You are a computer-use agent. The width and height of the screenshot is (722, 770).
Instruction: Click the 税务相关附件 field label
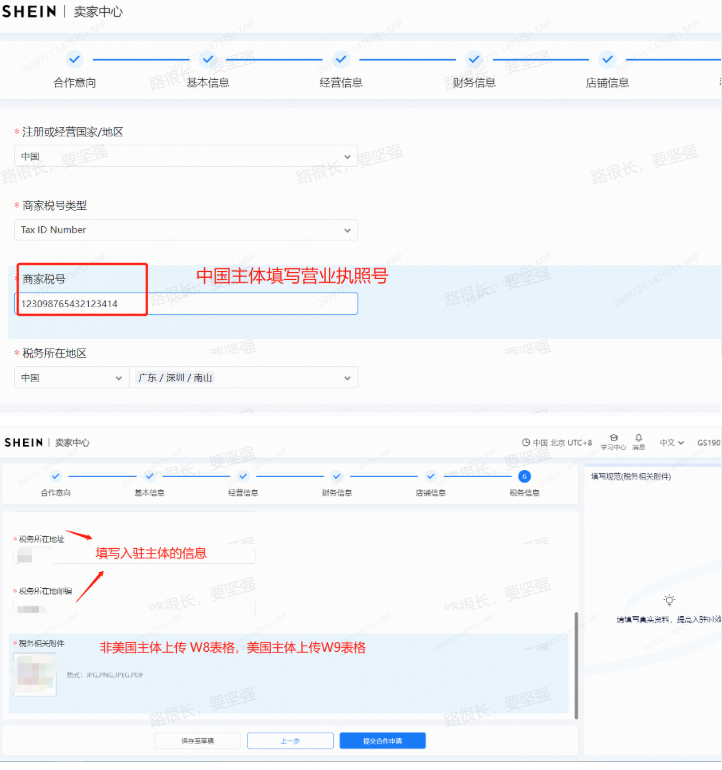(x=41, y=643)
